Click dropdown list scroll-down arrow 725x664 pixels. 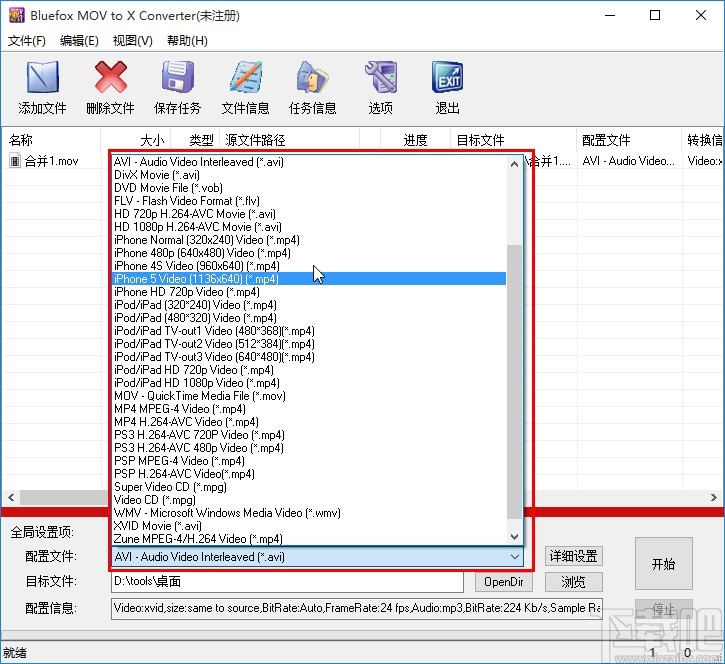point(514,537)
